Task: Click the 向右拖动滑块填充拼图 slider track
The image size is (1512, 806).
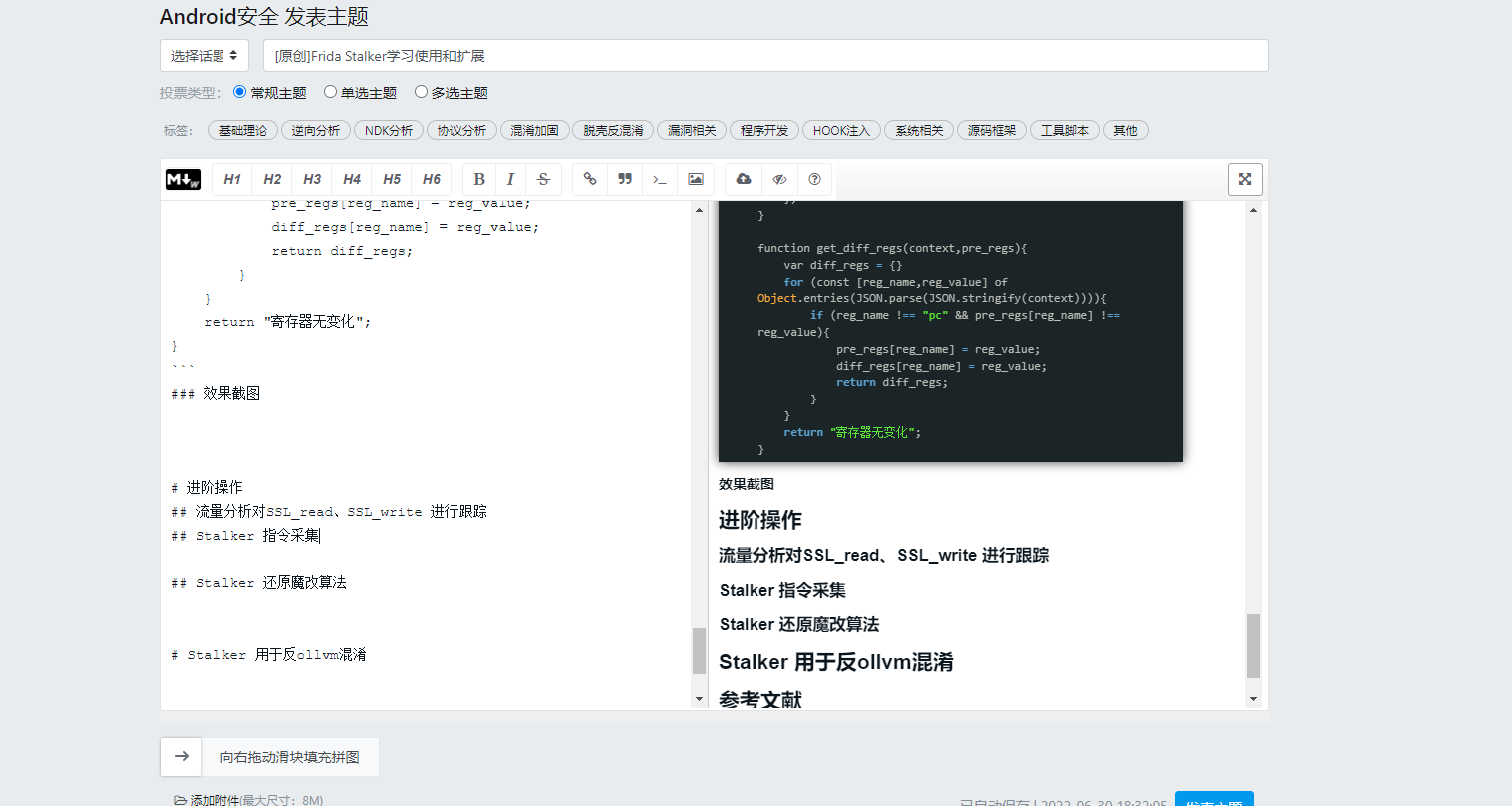Action: coord(290,757)
